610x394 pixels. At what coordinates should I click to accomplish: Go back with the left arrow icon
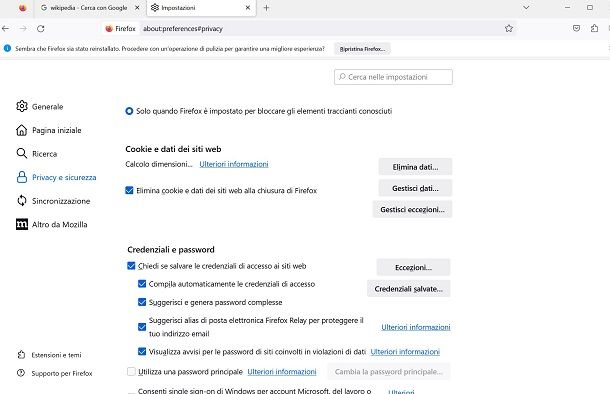tap(5, 28)
